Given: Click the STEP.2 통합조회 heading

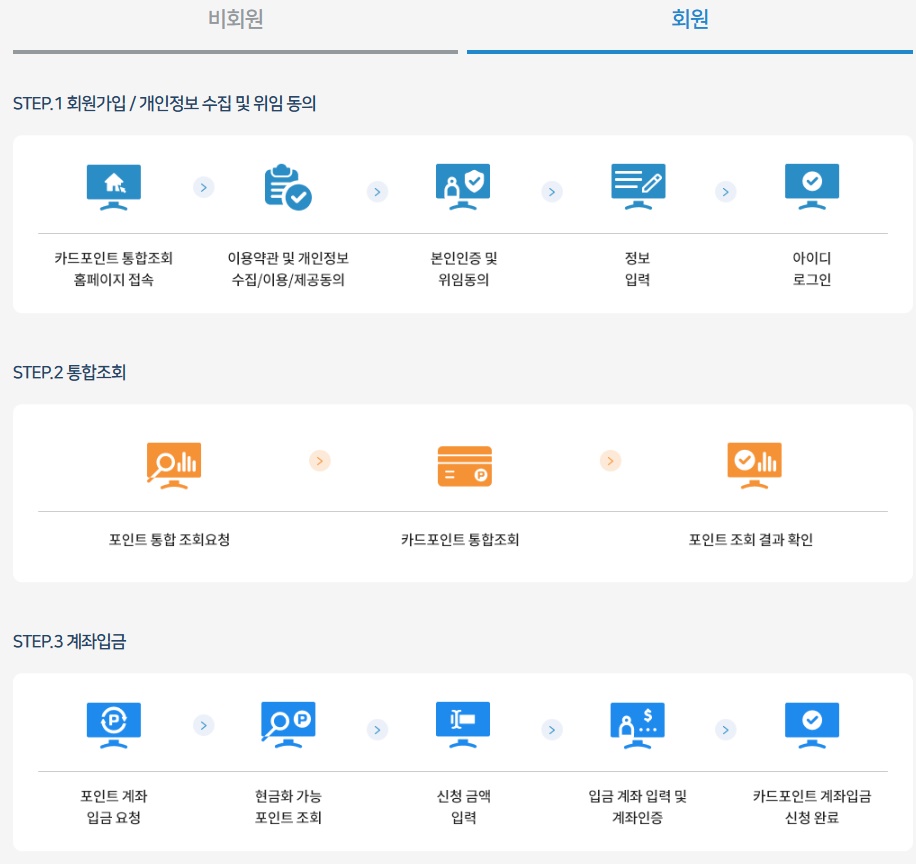Looking at the screenshot, I should (70, 372).
